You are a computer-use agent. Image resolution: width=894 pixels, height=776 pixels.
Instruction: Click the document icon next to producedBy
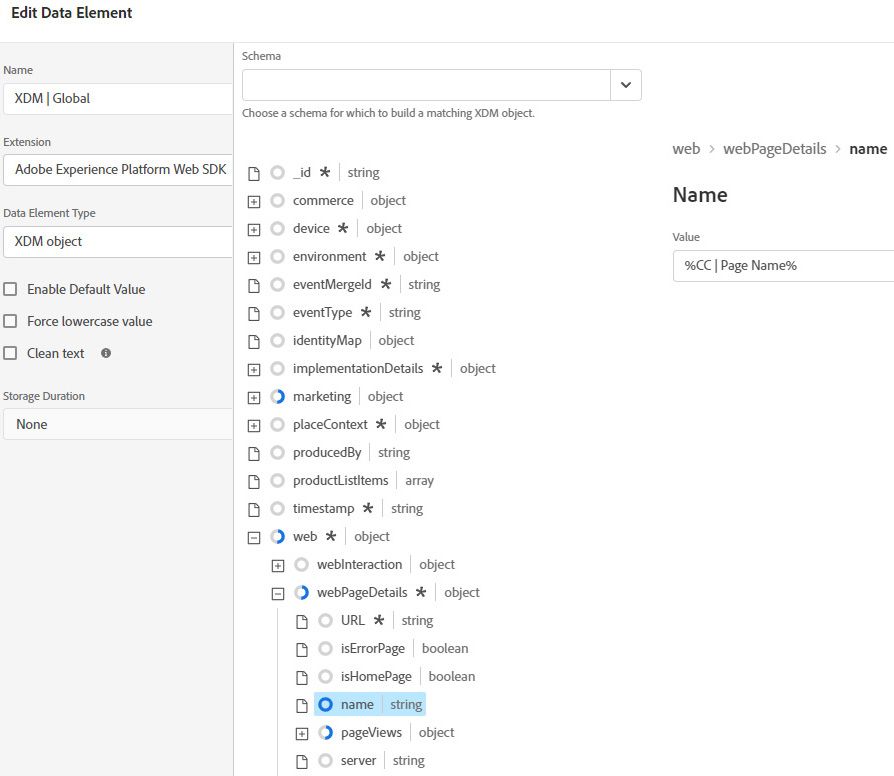254,452
